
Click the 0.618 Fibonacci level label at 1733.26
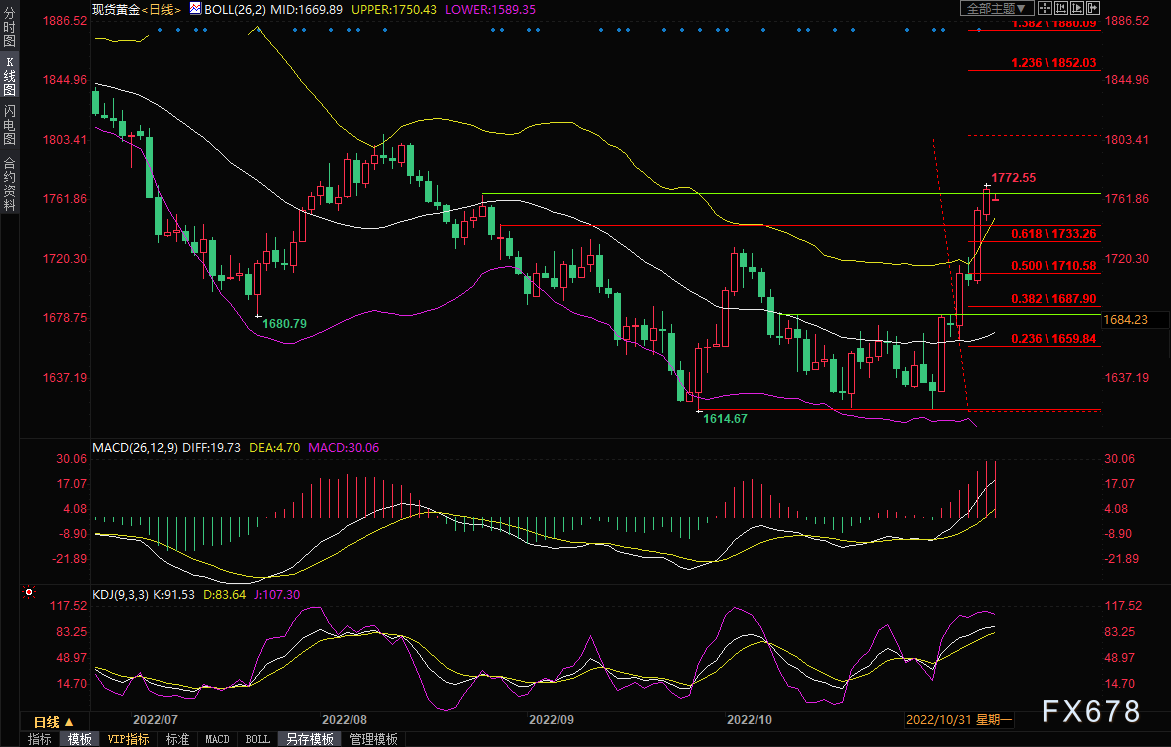(1053, 233)
